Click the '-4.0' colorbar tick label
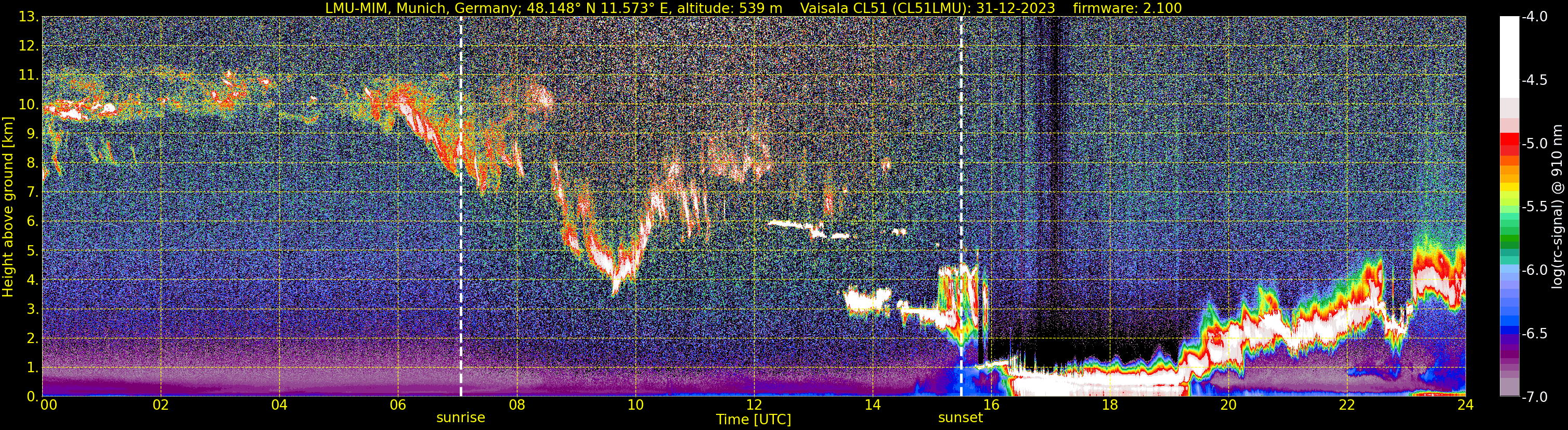The width and height of the screenshot is (1568, 430). (1534, 17)
